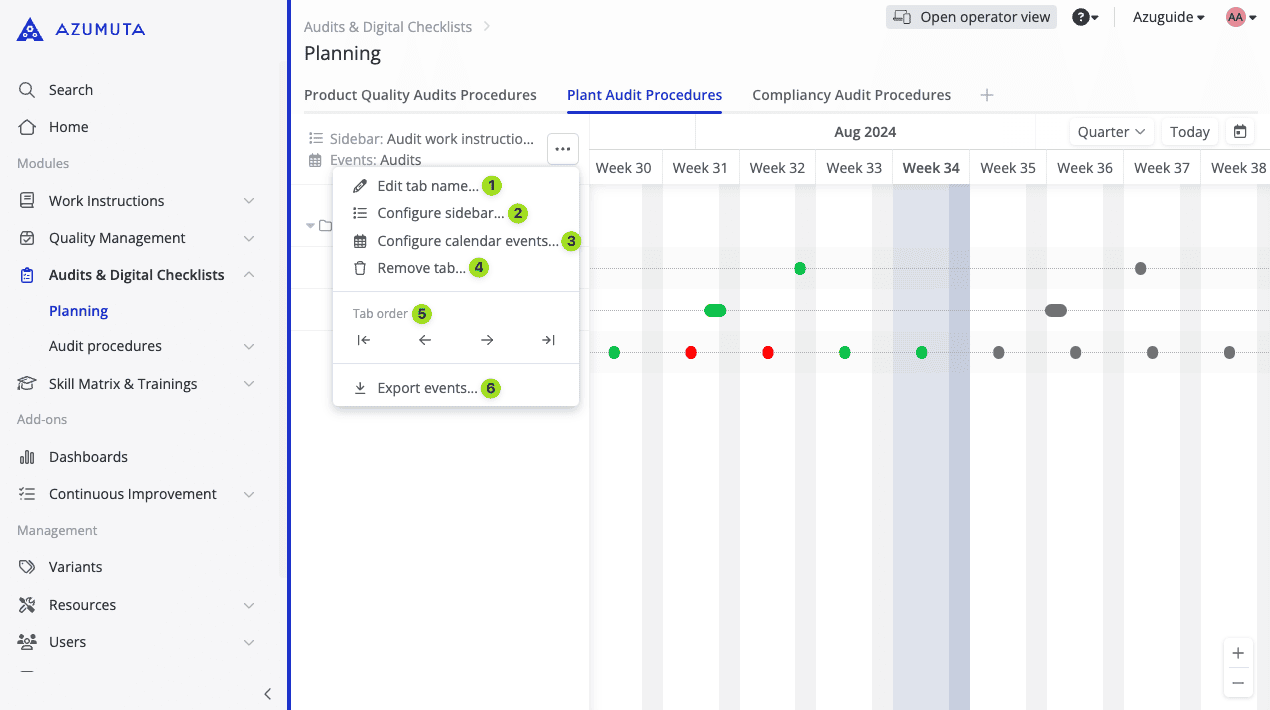Add a new tab with plus icon
1270x710 pixels.
point(987,95)
